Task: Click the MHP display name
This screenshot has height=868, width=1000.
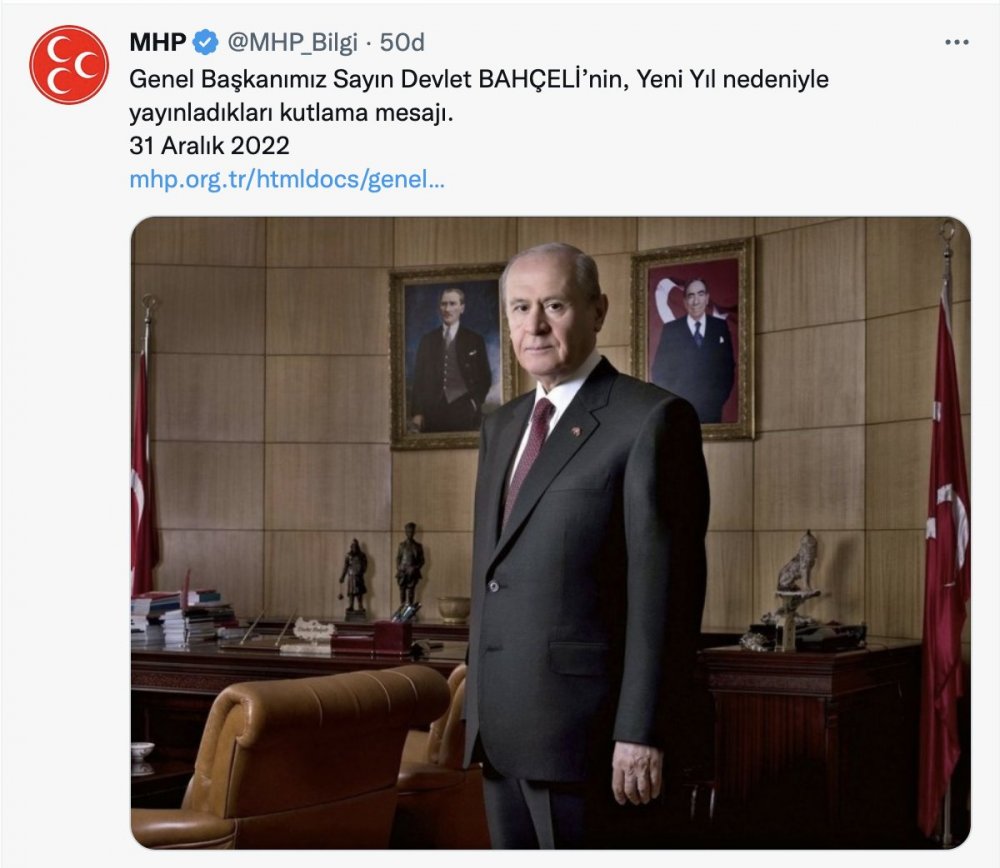Action: 158,43
